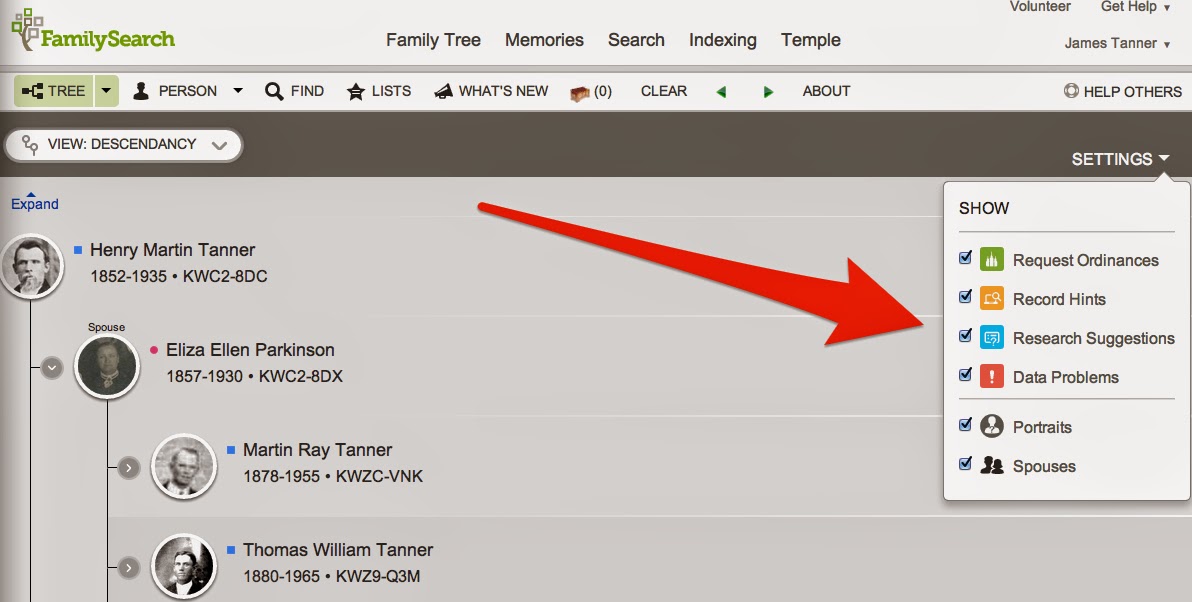Click the history box icon showing (0)

click(580, 93)
